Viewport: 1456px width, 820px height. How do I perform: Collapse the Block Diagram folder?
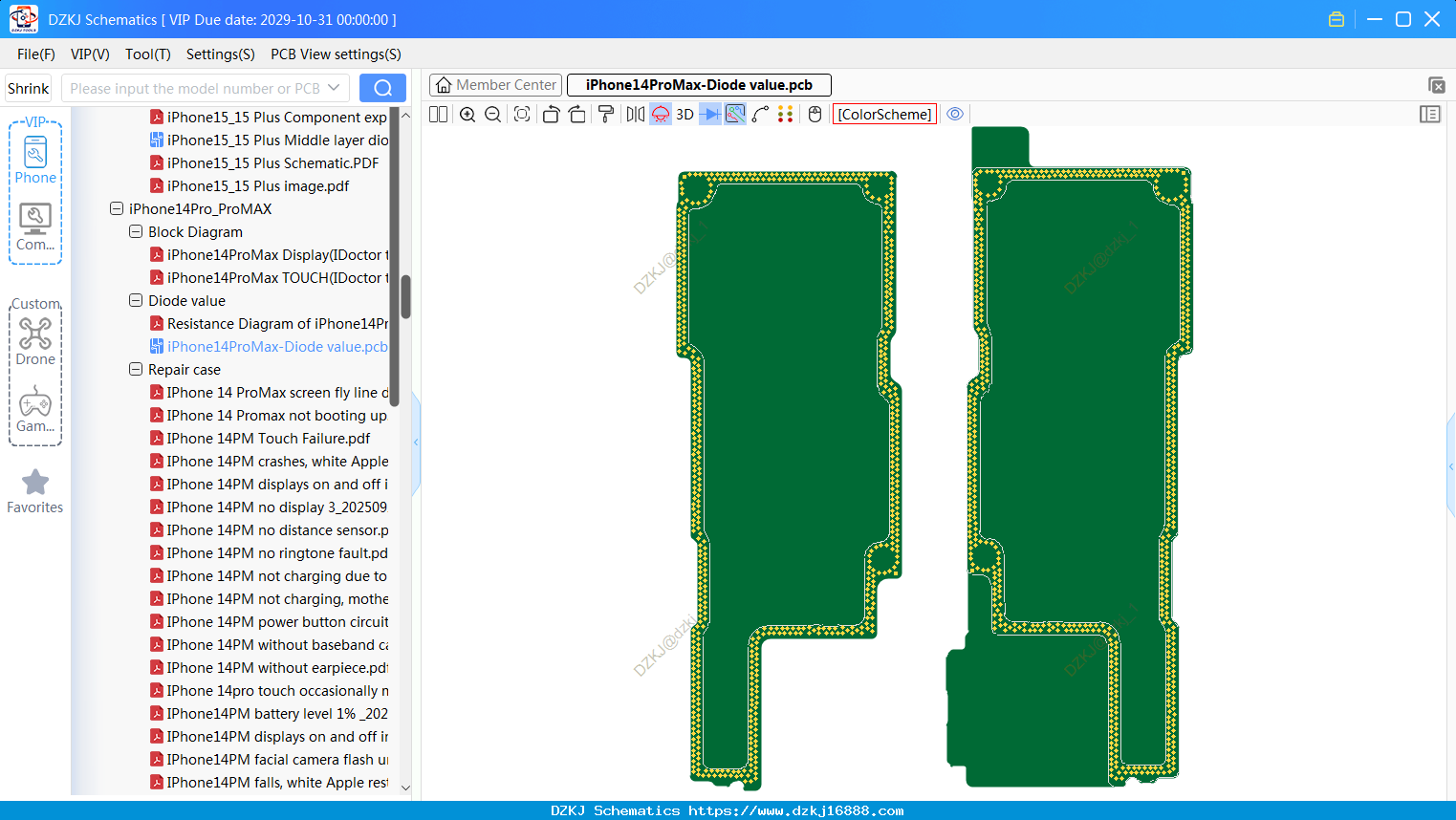coord(136,231)
